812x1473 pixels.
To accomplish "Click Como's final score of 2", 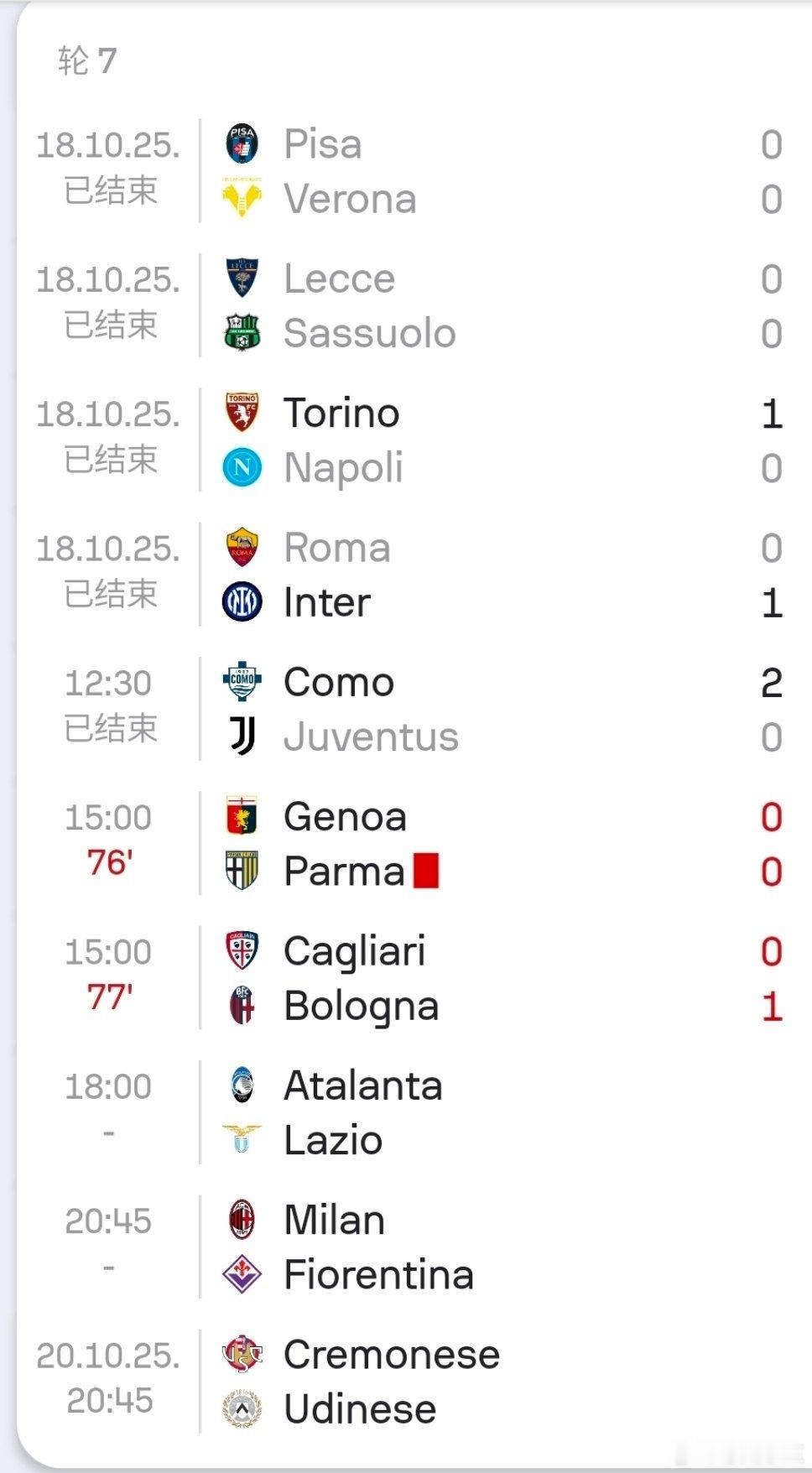I will click(x=771, y=682).
